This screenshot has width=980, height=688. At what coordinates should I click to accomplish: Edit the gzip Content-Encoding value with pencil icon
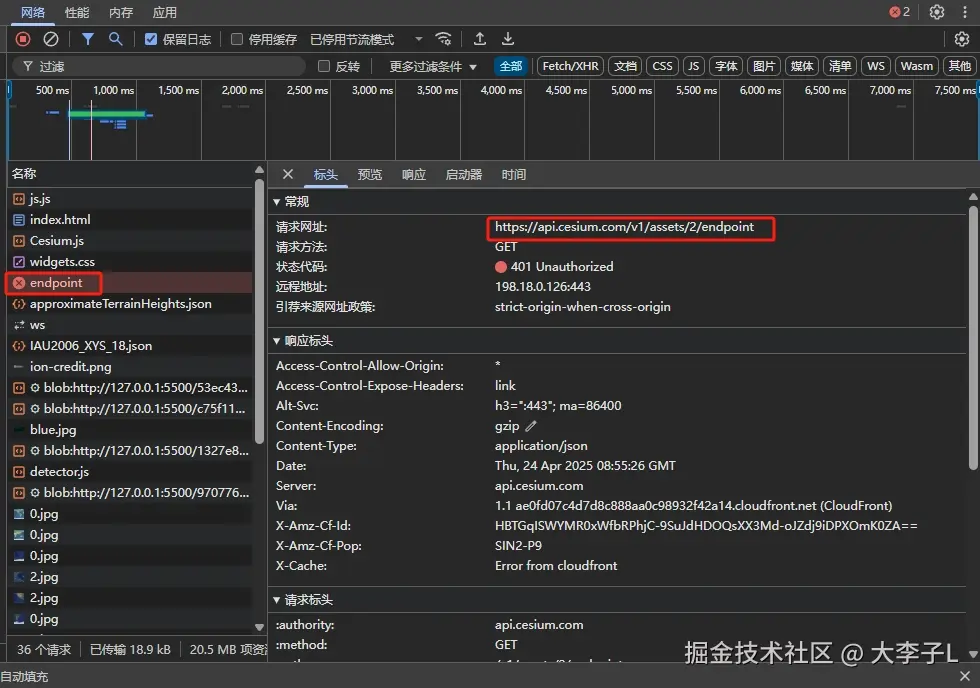pos(532,425)
